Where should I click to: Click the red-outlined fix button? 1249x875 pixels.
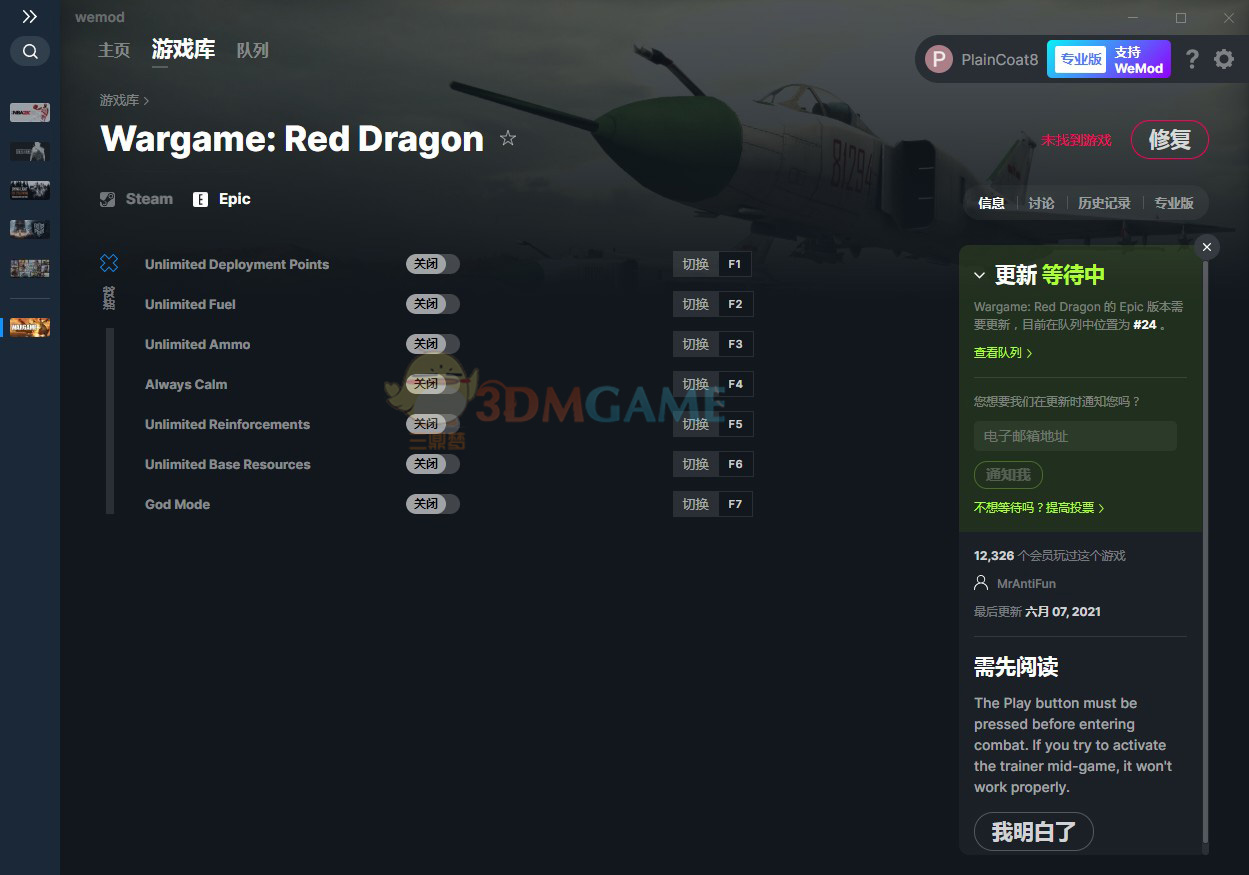(1169, 140)
